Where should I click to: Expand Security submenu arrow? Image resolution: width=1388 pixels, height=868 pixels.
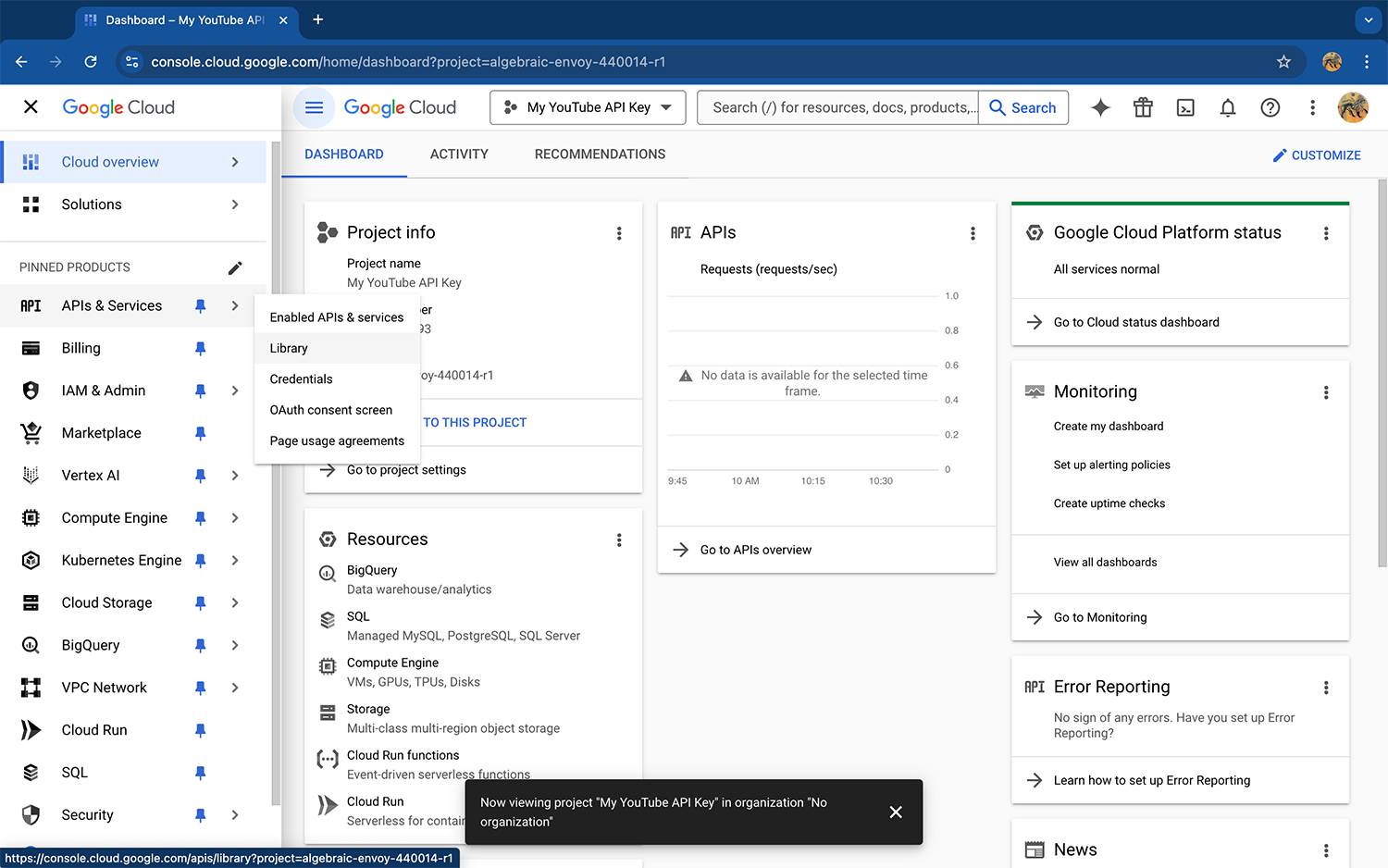235,815
